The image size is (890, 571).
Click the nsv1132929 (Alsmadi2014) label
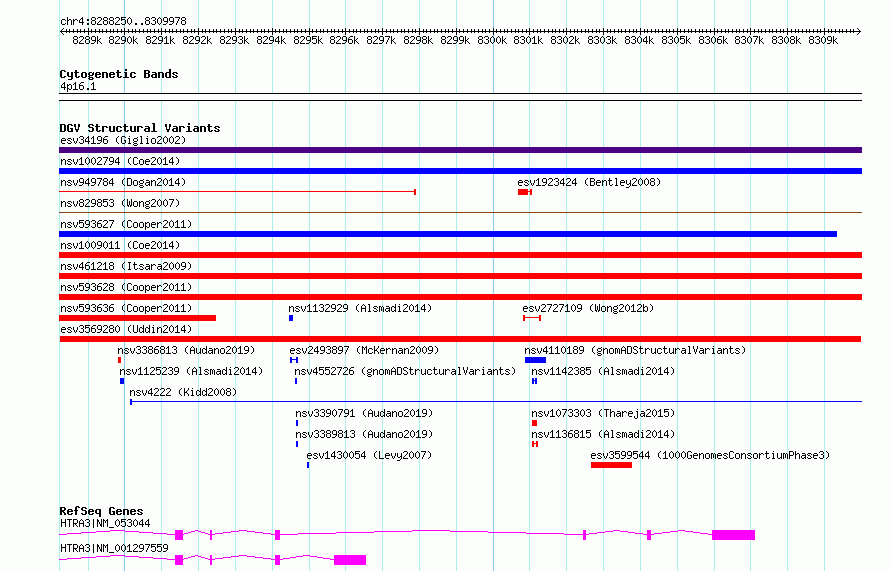click(360, 308)
